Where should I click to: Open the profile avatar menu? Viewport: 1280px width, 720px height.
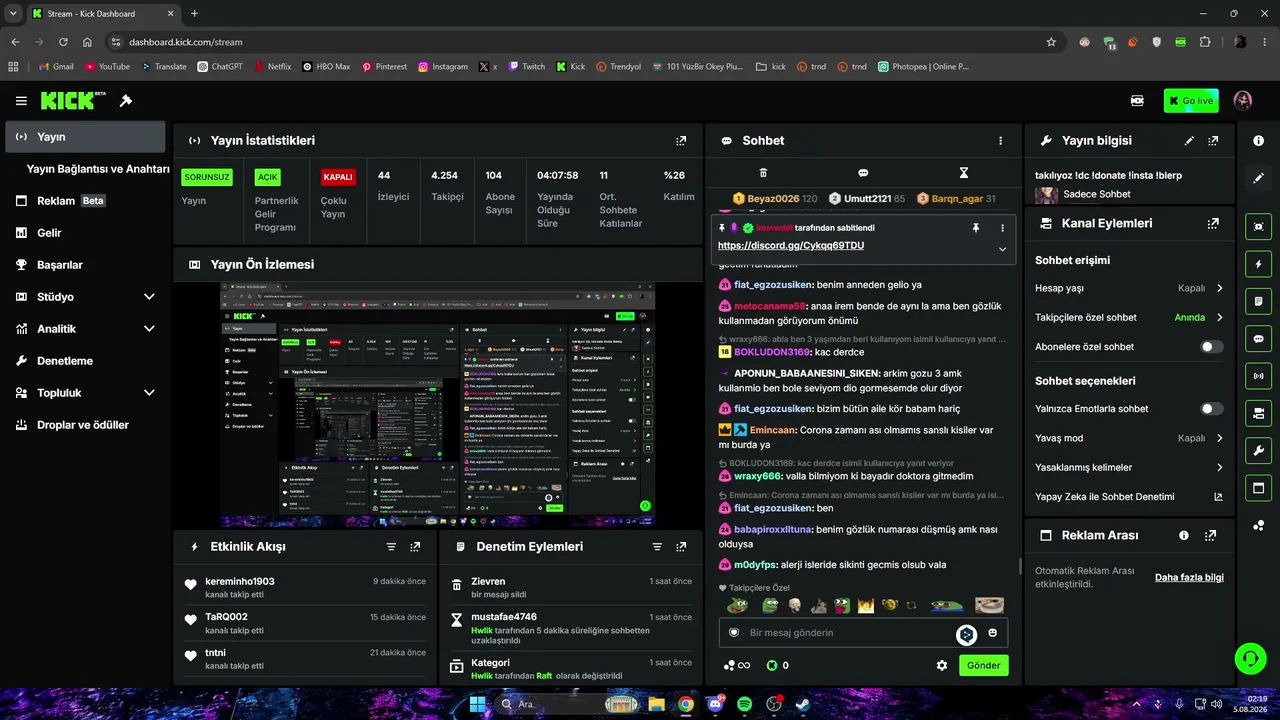click(1243, 101)
